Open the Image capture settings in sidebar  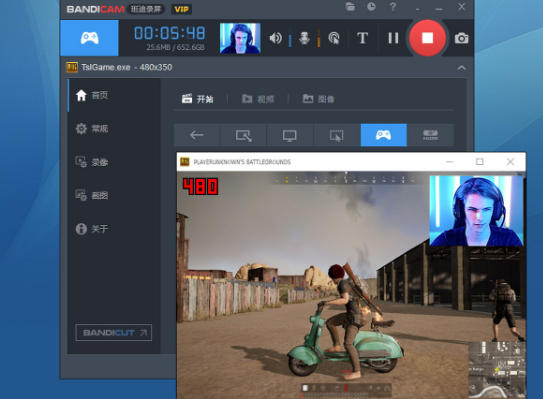pyautogui.click(x=92, y=195)
